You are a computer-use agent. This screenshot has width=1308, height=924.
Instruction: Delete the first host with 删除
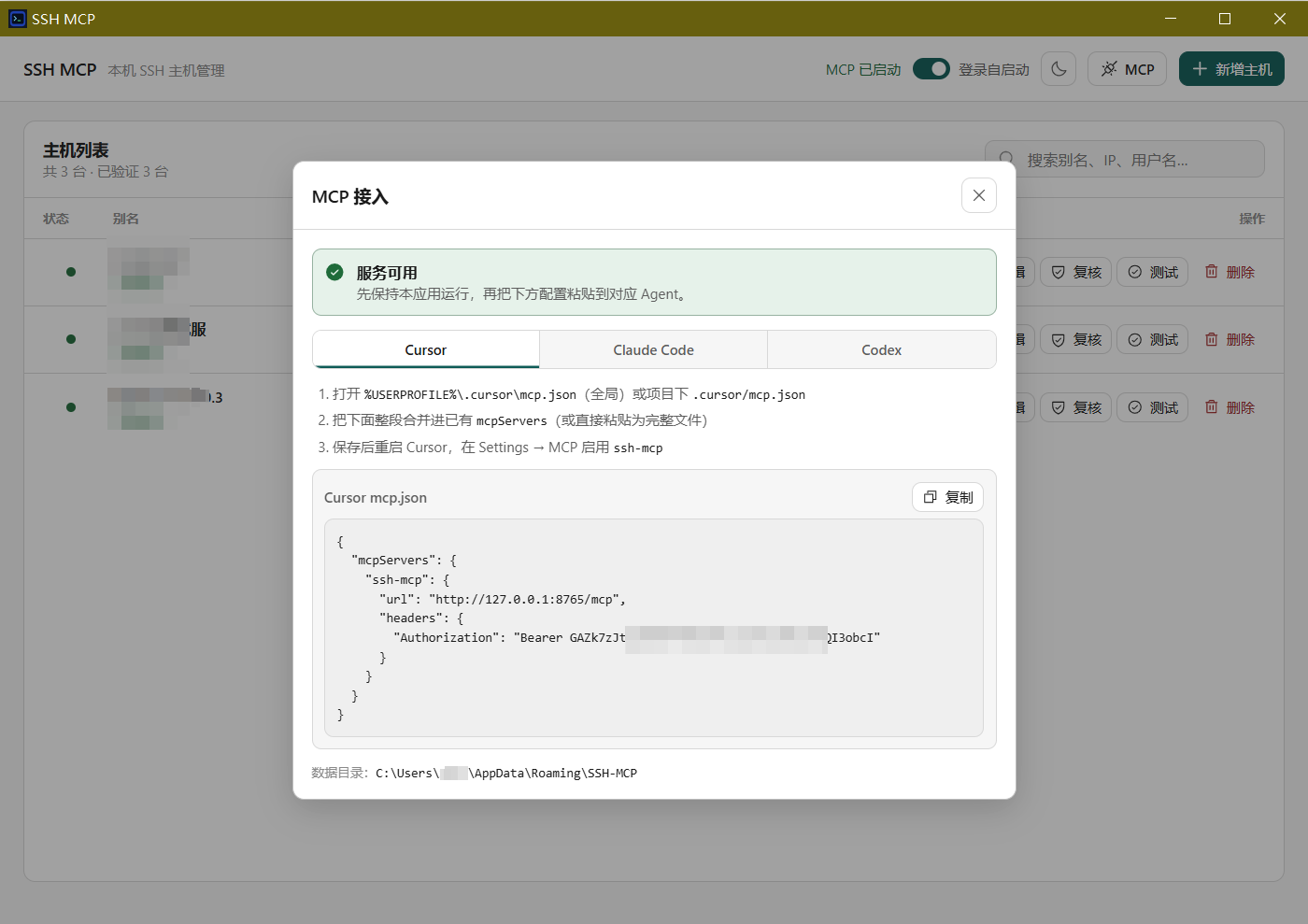1230,272
